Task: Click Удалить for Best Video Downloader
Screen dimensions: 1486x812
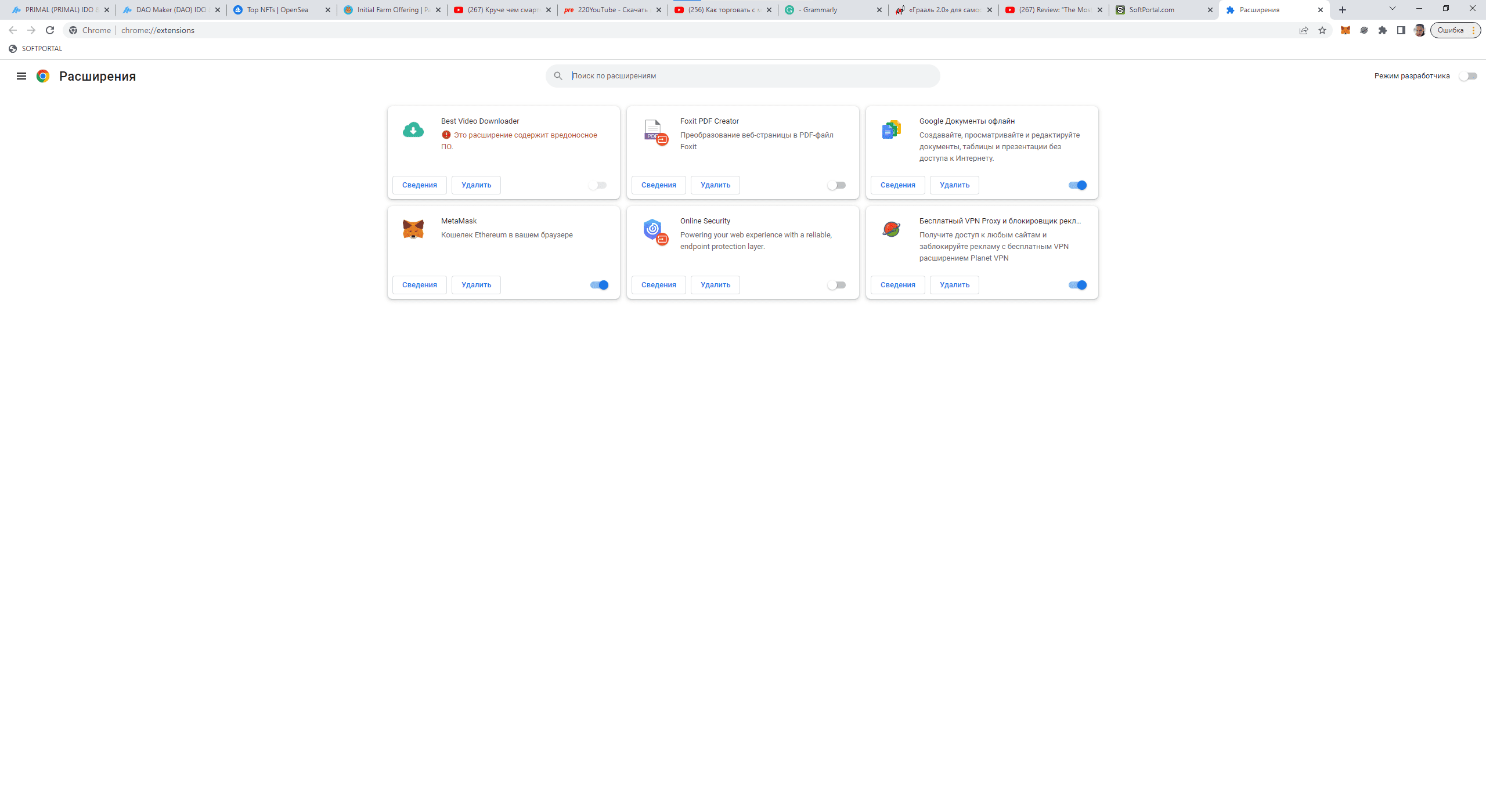Action: pos(476,185)
